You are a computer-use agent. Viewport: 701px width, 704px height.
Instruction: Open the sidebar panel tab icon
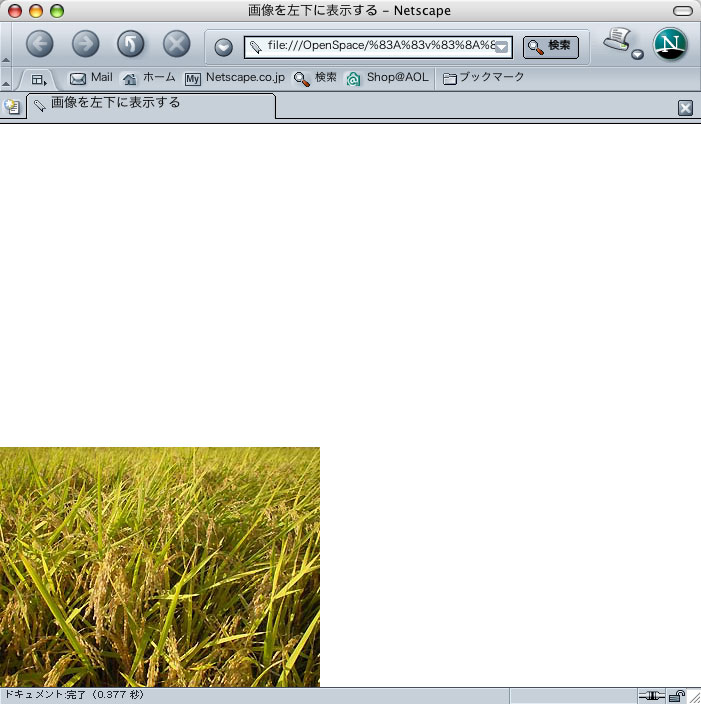click(x=39, y=80)
